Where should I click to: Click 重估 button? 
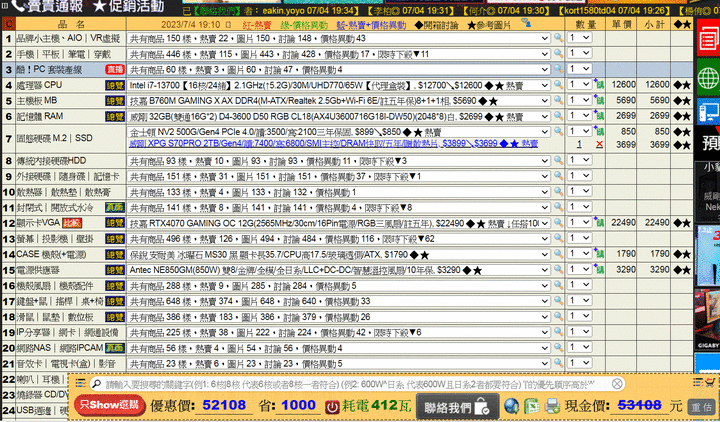tap(702, 407)
